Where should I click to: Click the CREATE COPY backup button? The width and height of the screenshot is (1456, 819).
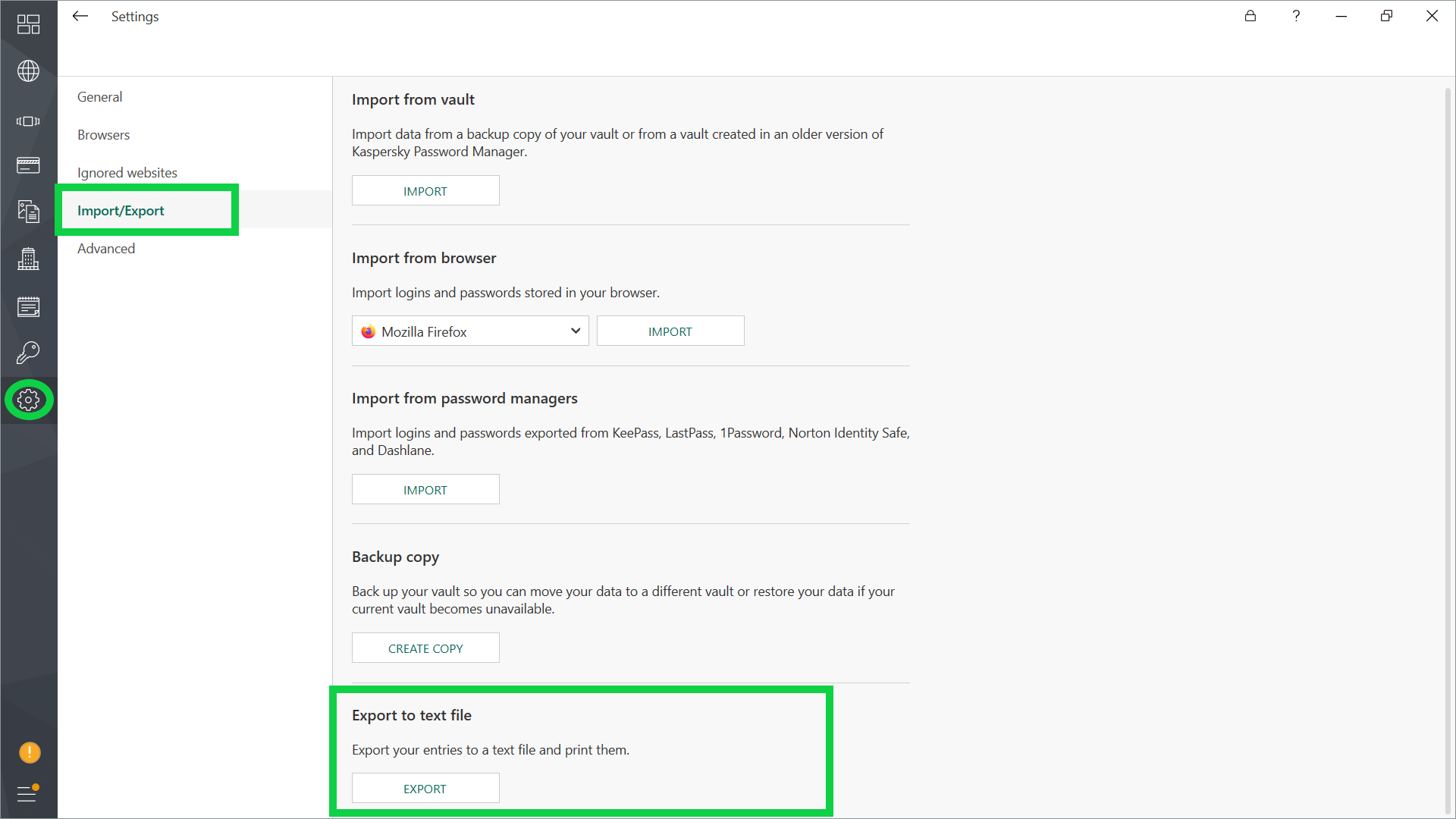click(x=425, y=648)
